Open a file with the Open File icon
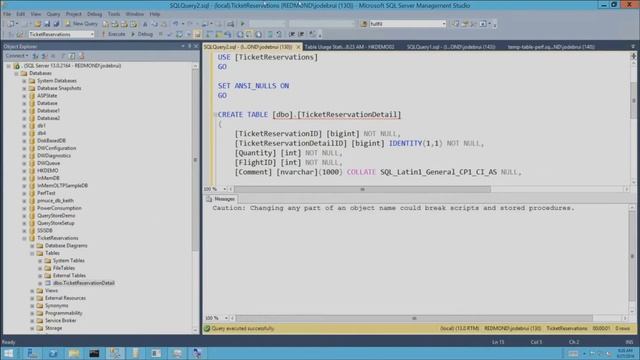 (38, 24)
